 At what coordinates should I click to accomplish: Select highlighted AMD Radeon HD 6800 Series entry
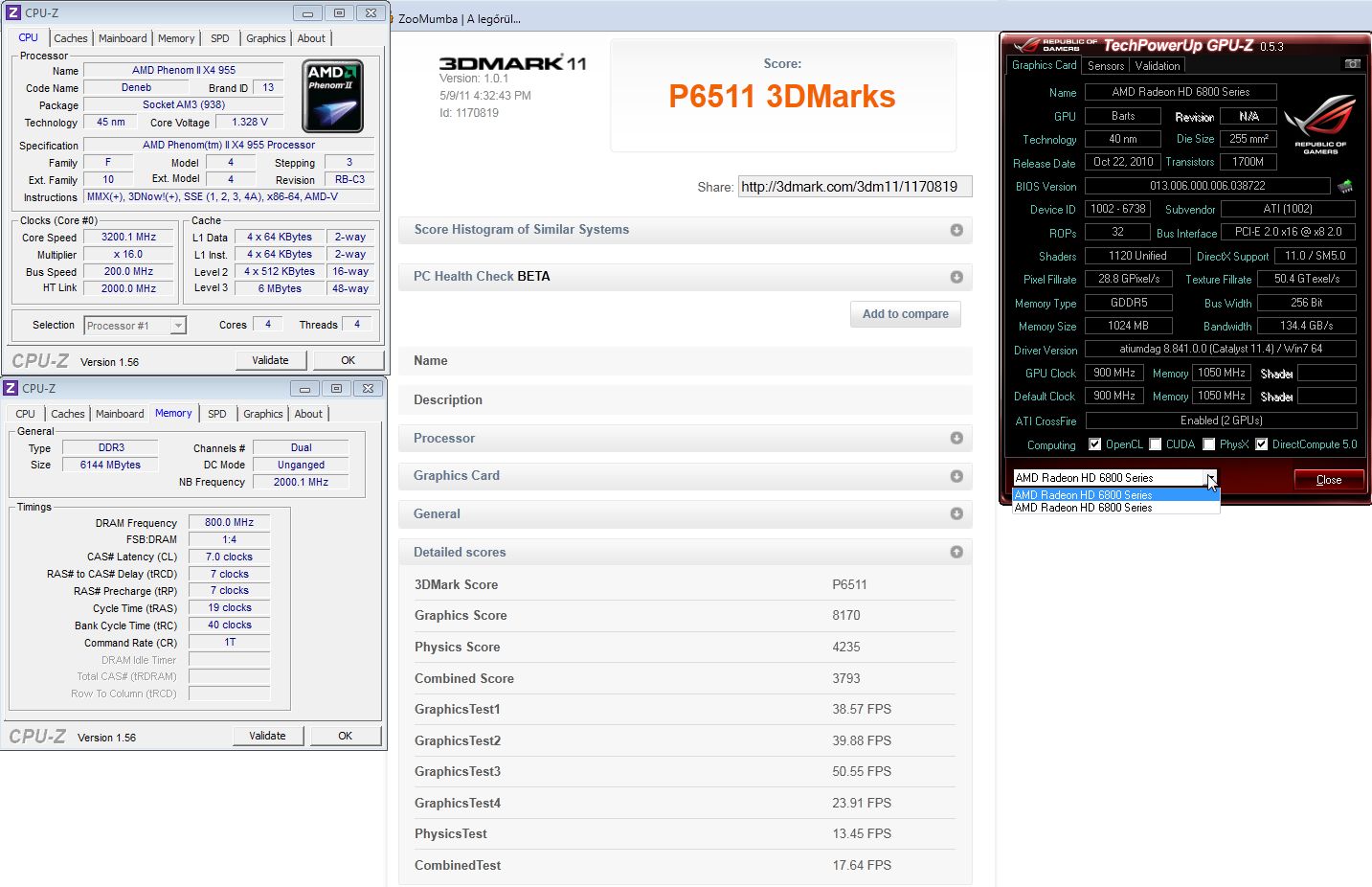coord(1115,495)
